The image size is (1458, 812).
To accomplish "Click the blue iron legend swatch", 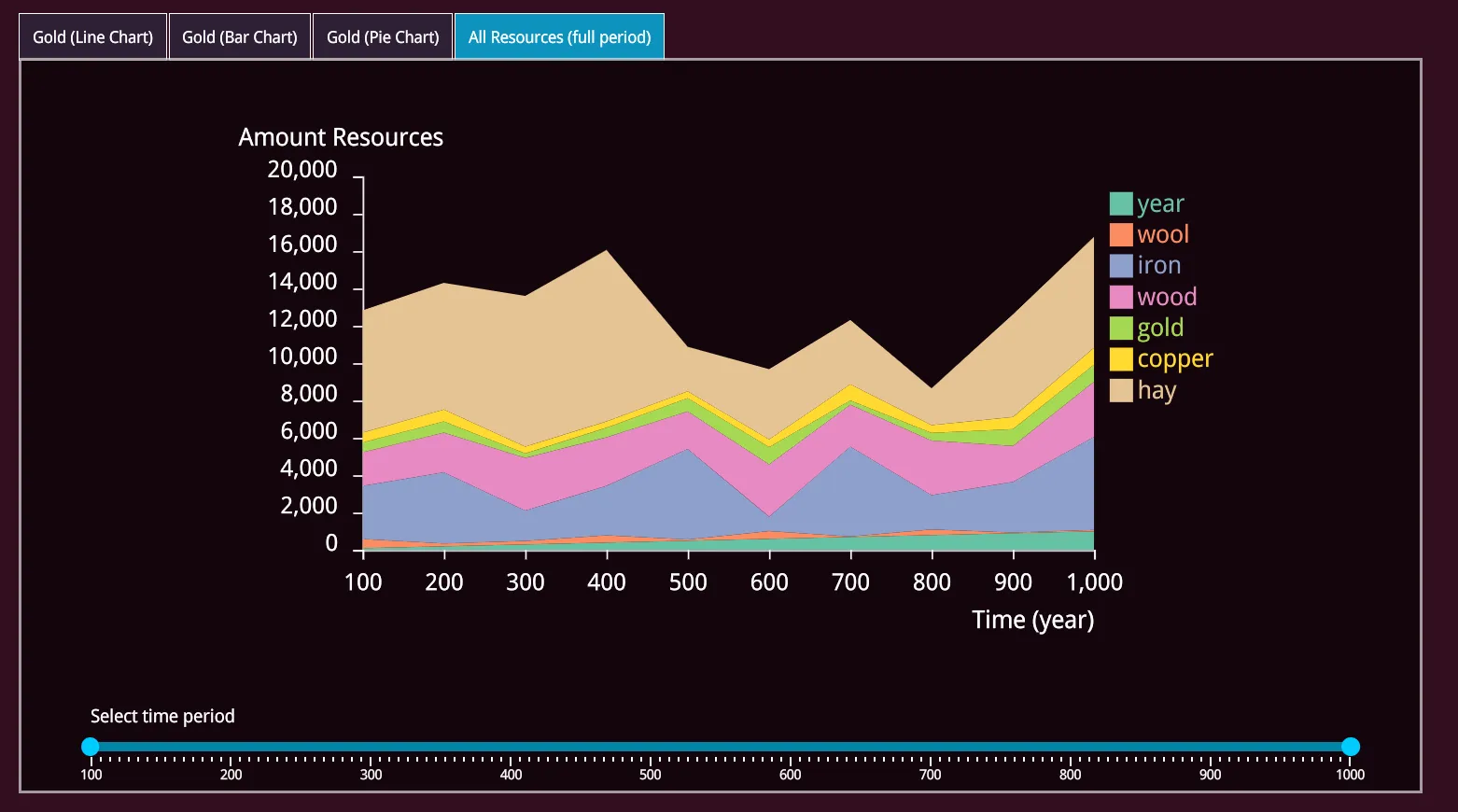I will (1121, 266).
